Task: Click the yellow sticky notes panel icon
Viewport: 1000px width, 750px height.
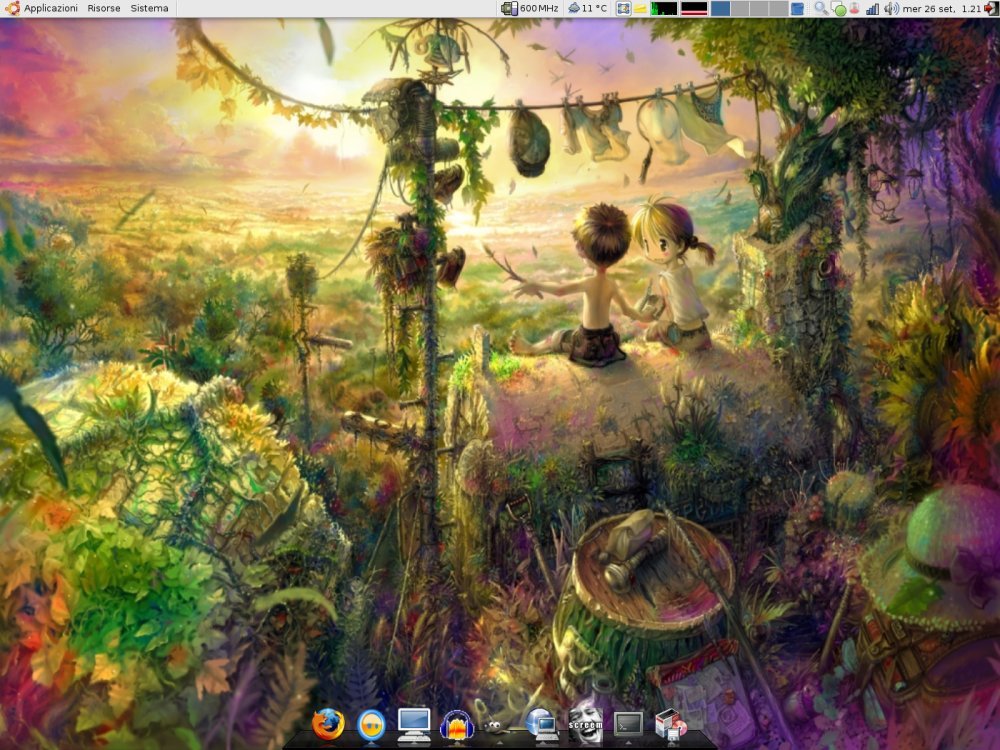Action: click(640, 8)
